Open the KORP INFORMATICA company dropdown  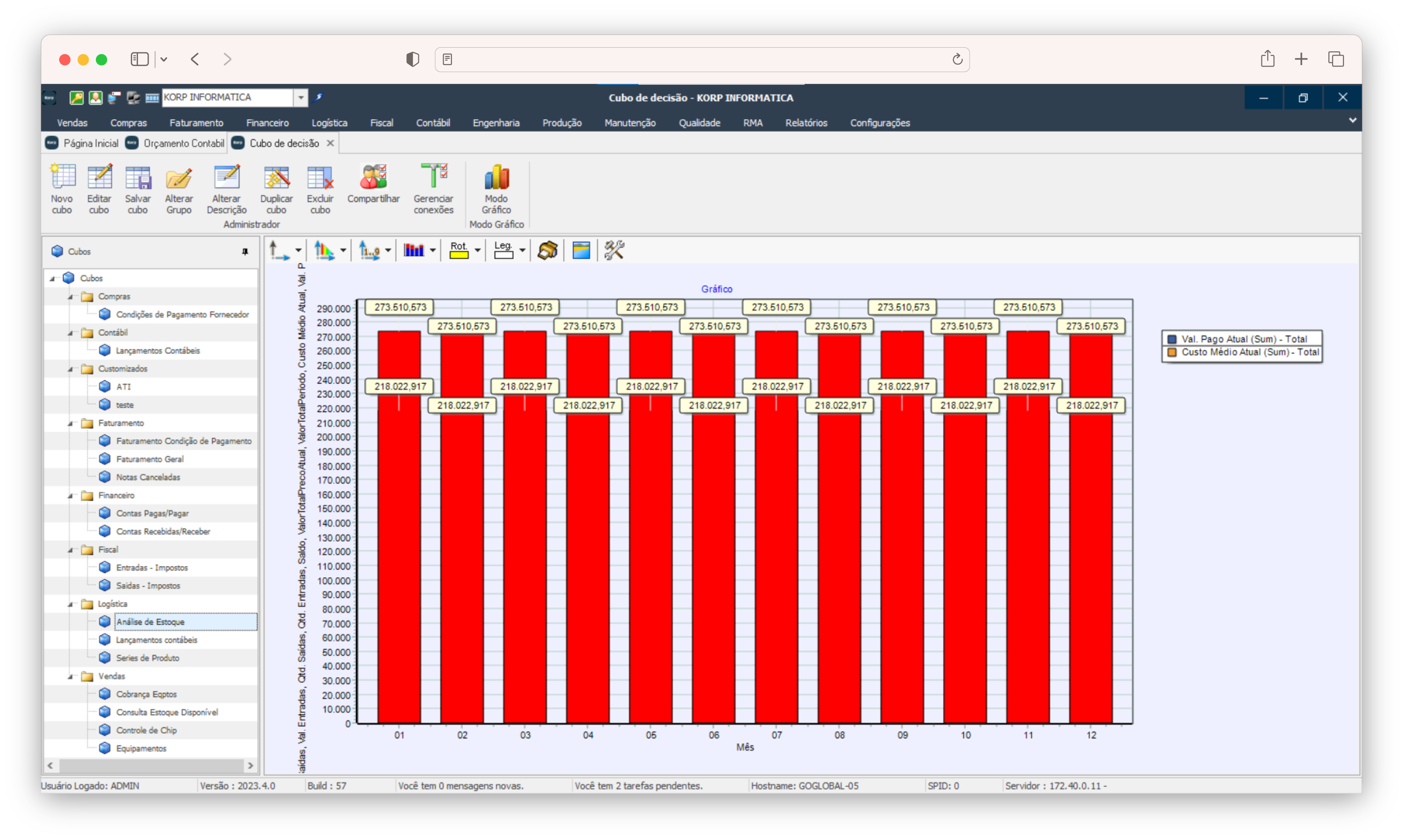301,97
